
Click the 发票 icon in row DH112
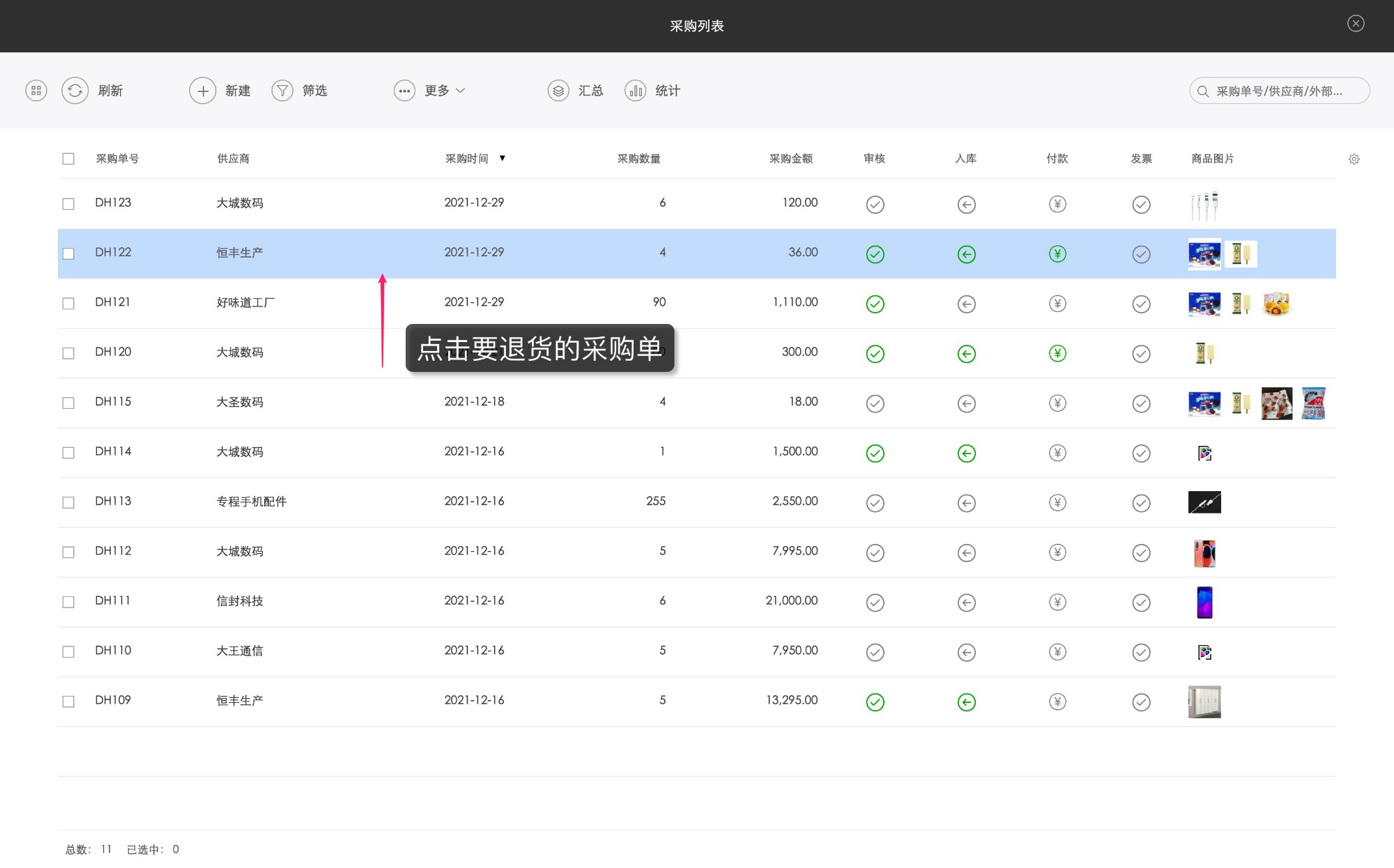click(x=1141, y=553)
